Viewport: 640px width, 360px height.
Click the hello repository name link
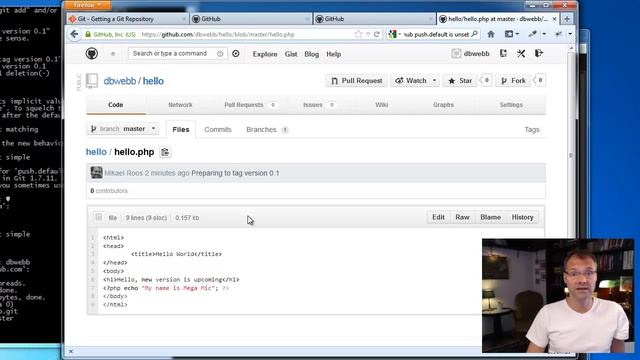(x=153, y=81)
